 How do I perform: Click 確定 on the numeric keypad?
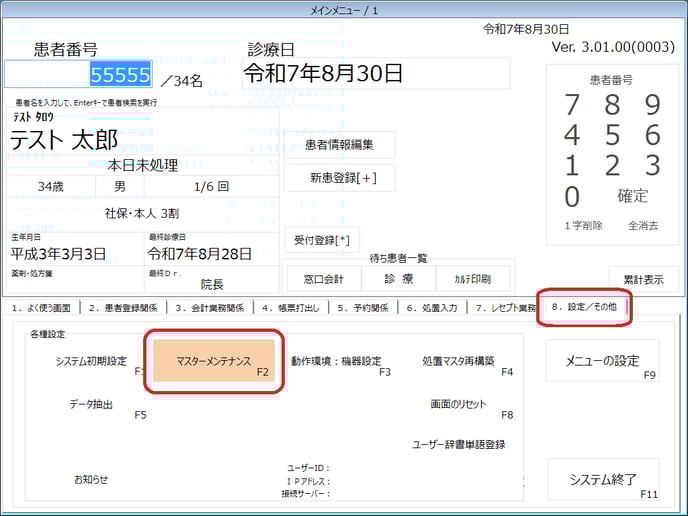click(x=632, y=196)
